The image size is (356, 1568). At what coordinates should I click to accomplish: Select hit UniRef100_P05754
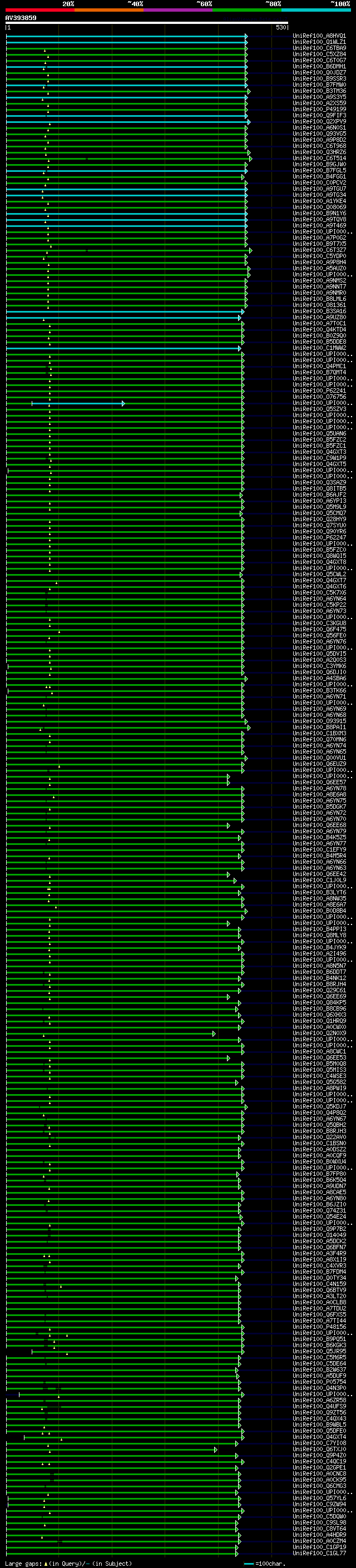click(x=319, y=1382)
